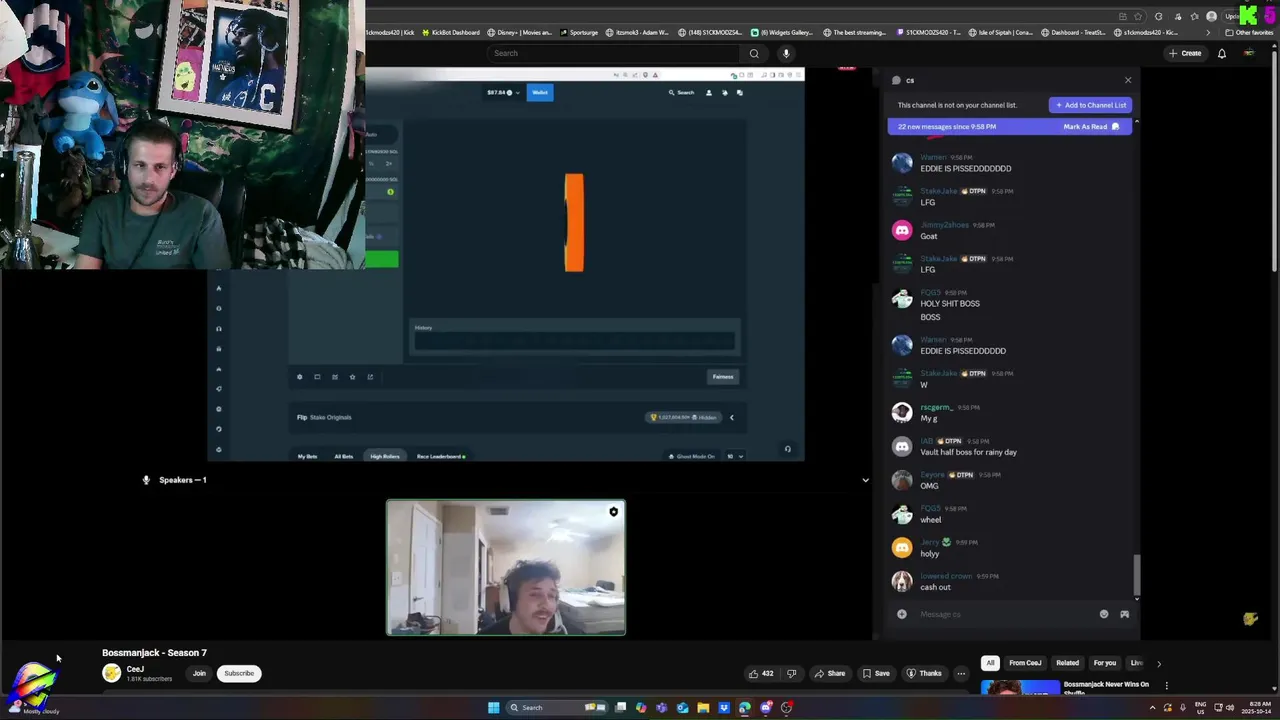The width and height of the screenshot is (1280, 720).
Task: Save video to playlist
Action: [876, 673]
